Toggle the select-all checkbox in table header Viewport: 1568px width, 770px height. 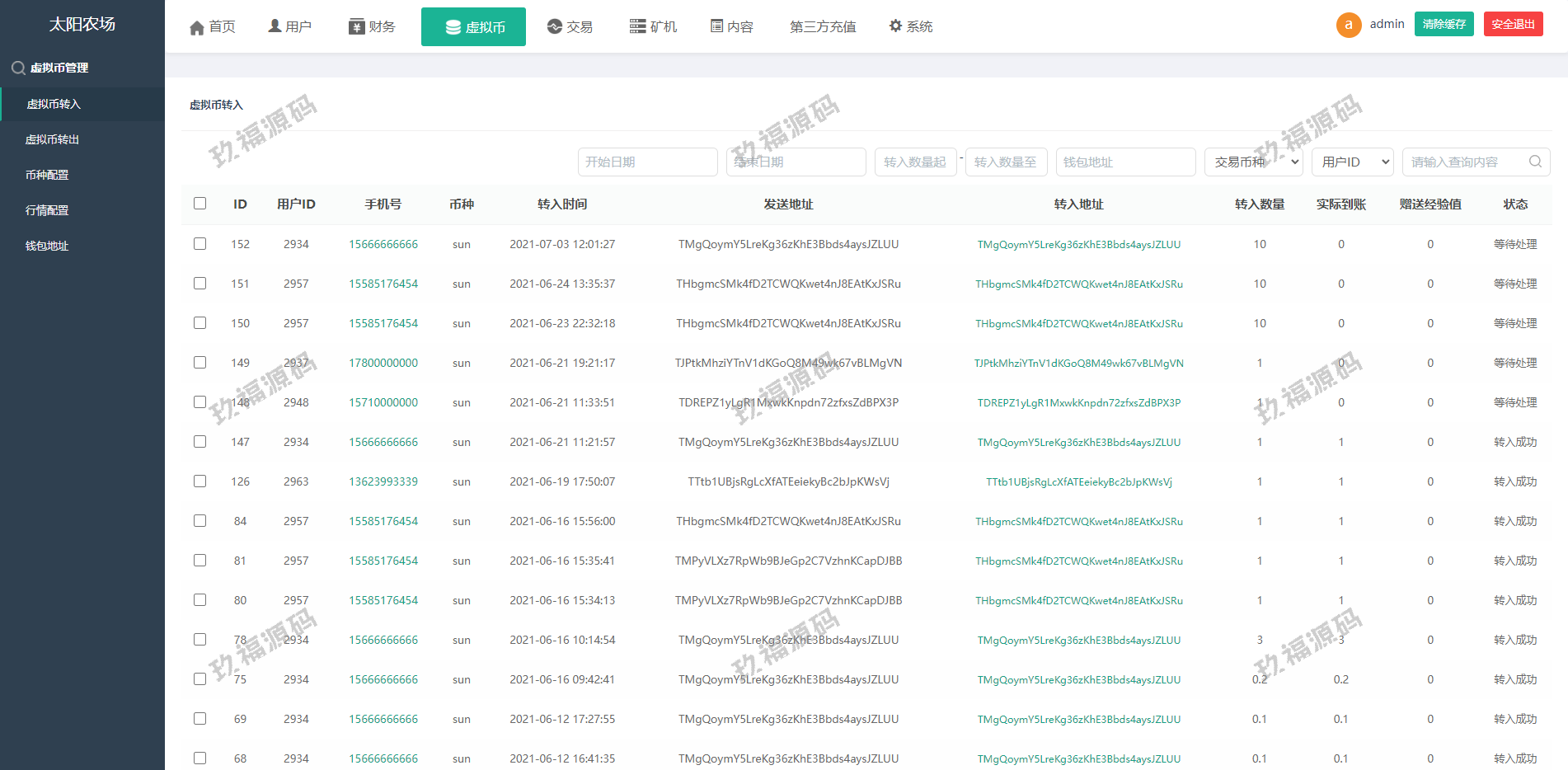point(200,204)
